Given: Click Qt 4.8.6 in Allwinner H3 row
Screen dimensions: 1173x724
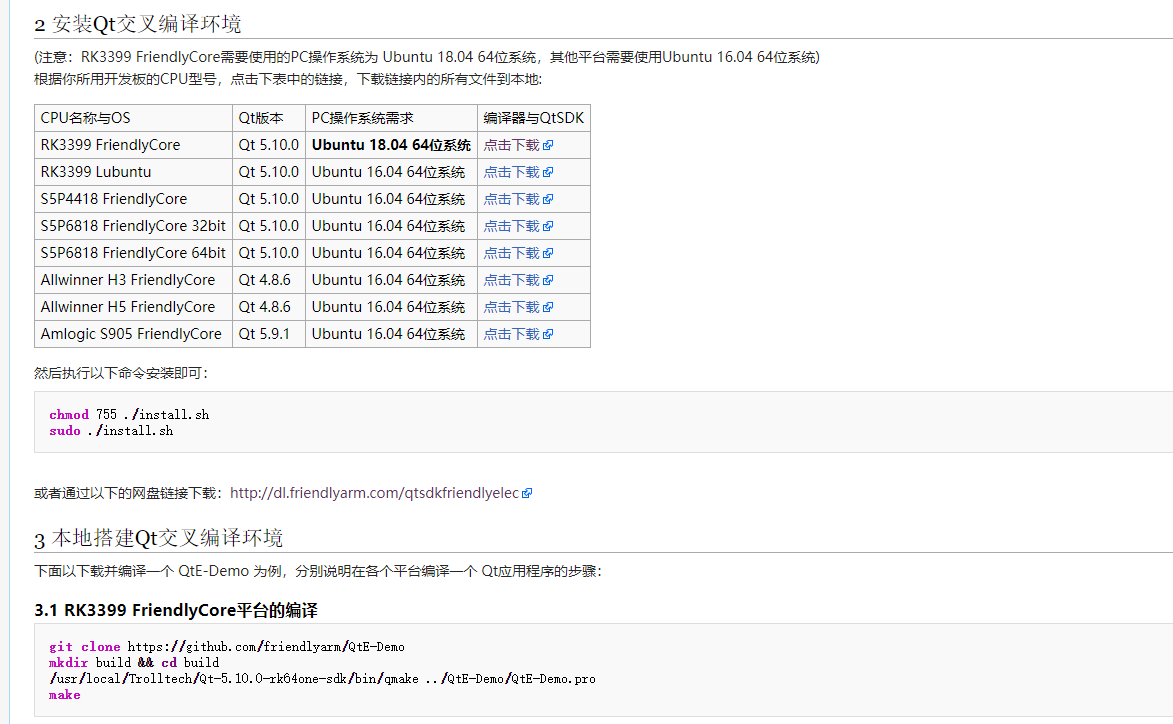Looking at the screenshot, I should pyautogui.click(x=269, y=280).
